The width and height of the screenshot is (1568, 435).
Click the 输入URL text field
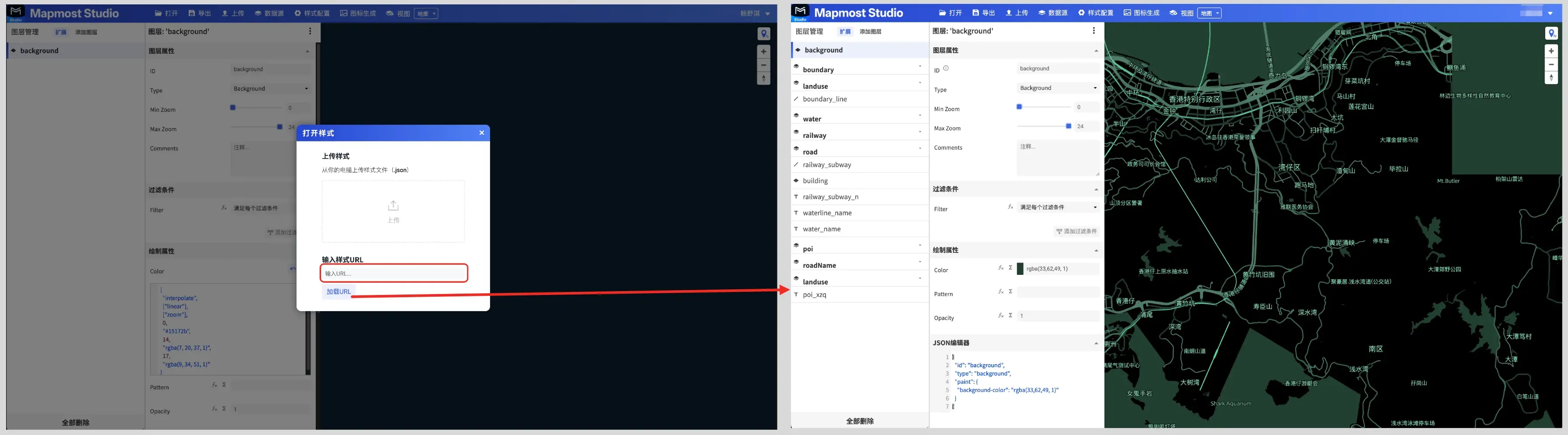tap(394, 274)
